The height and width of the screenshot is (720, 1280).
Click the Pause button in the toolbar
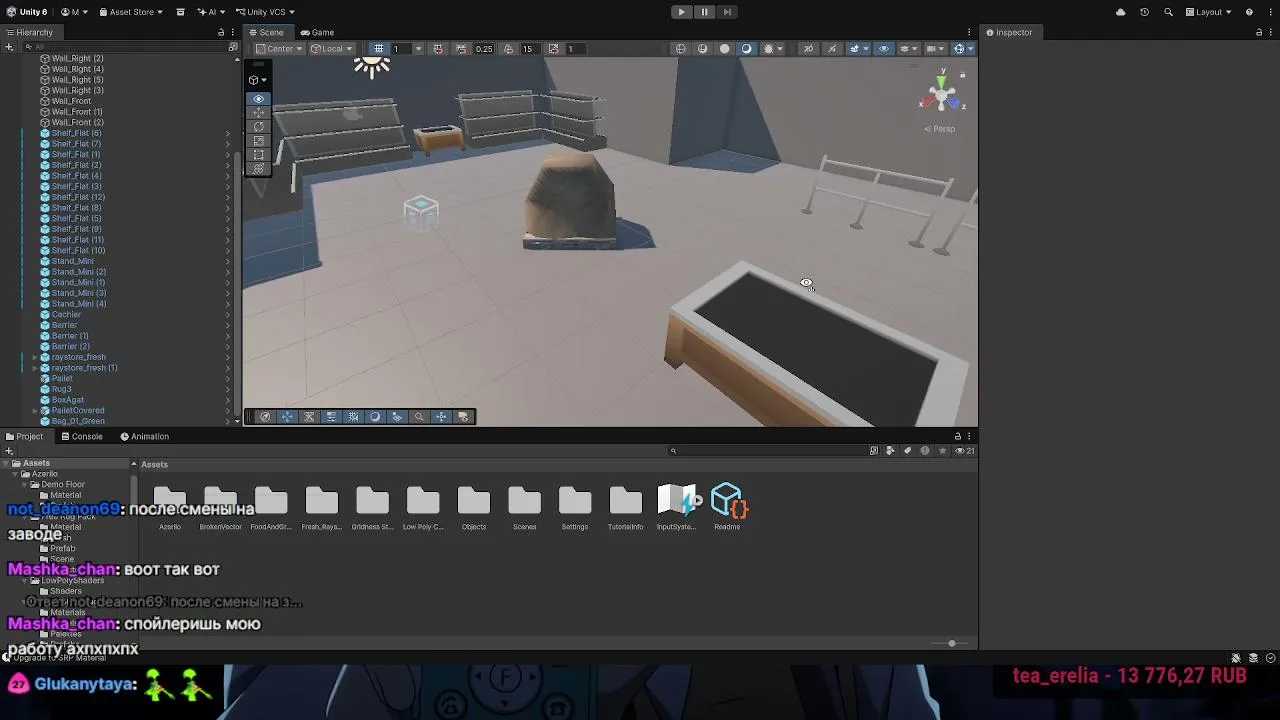click(x=704, y=12)
